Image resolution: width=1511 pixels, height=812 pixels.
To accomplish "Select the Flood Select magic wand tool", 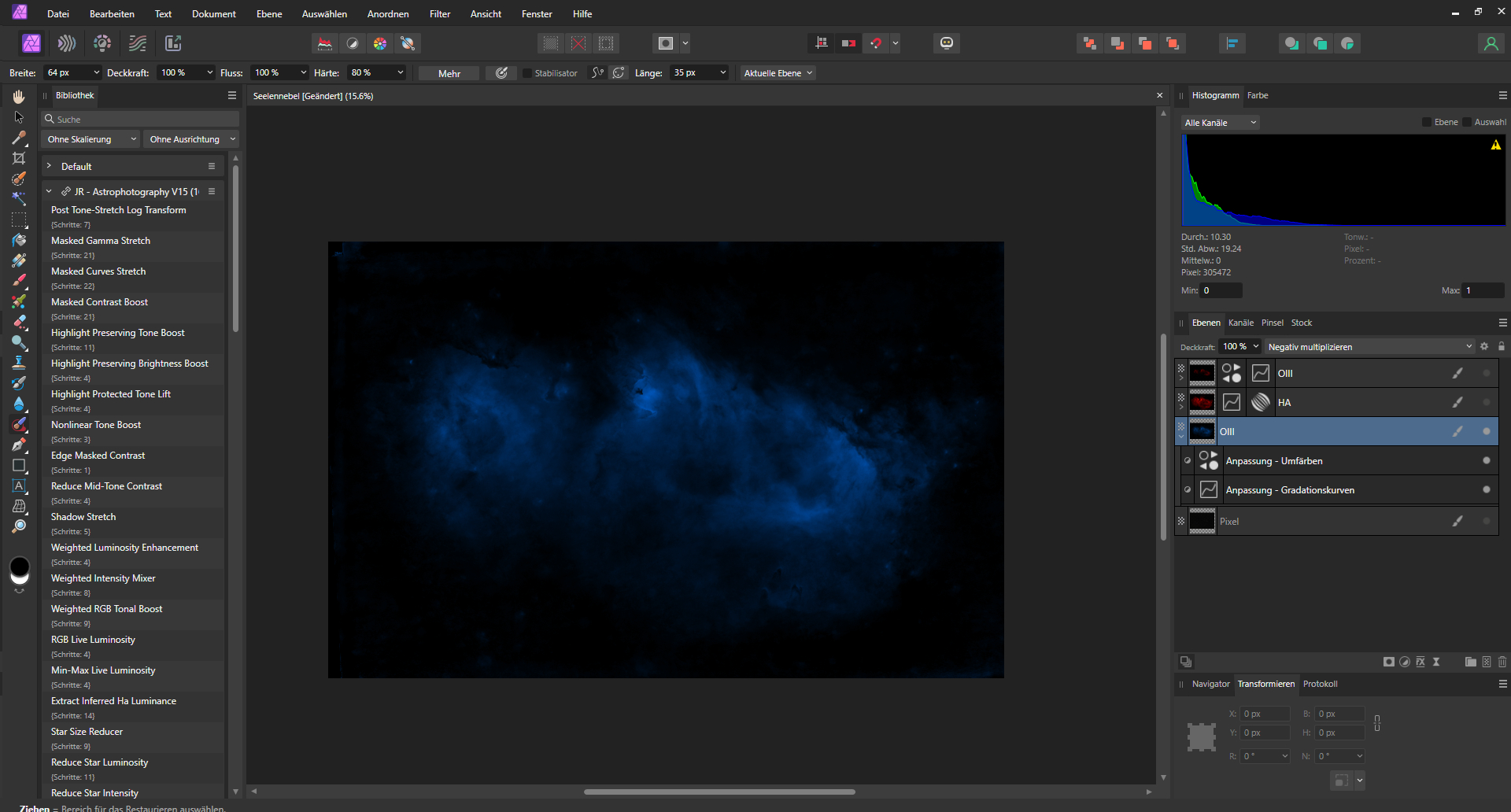I will pos(19,199).
